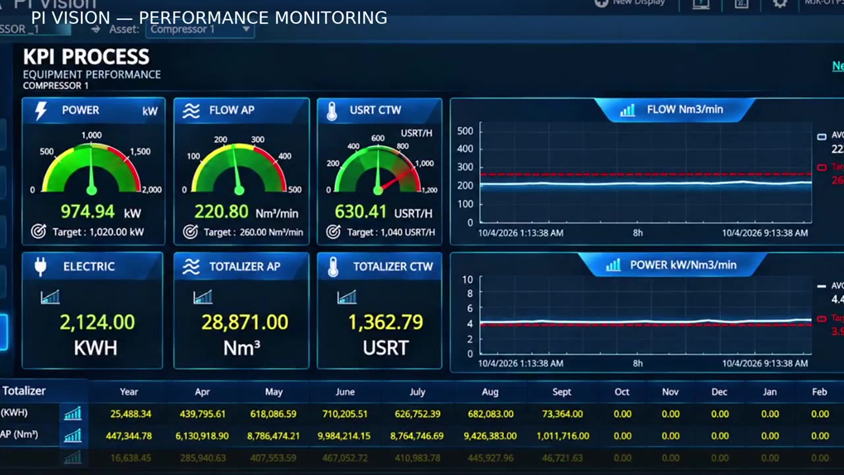This screenshot has height=475, width=844.
Task: Click the arrow icon before Asset label
Action: tap(96, 29)
